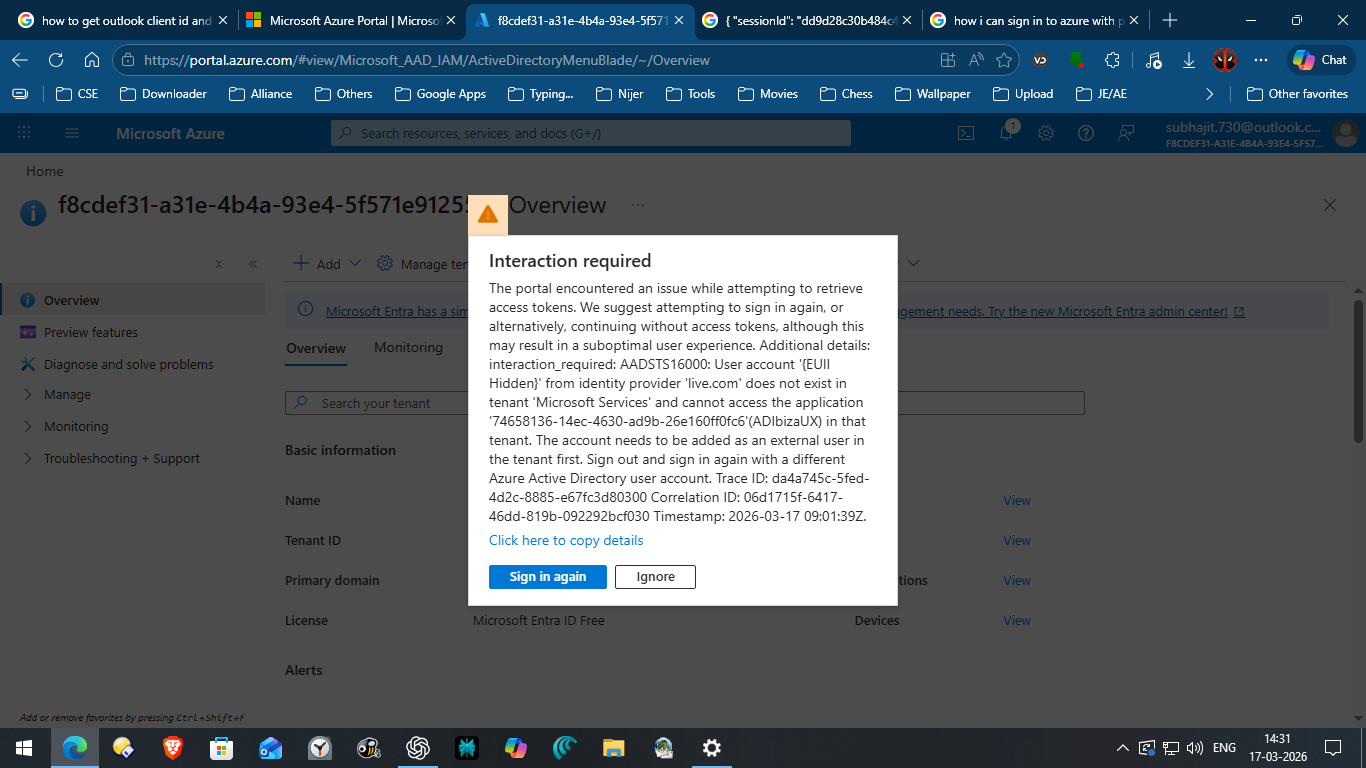
Task: Open a new browser tab
Action: (x=1170, y=20)
